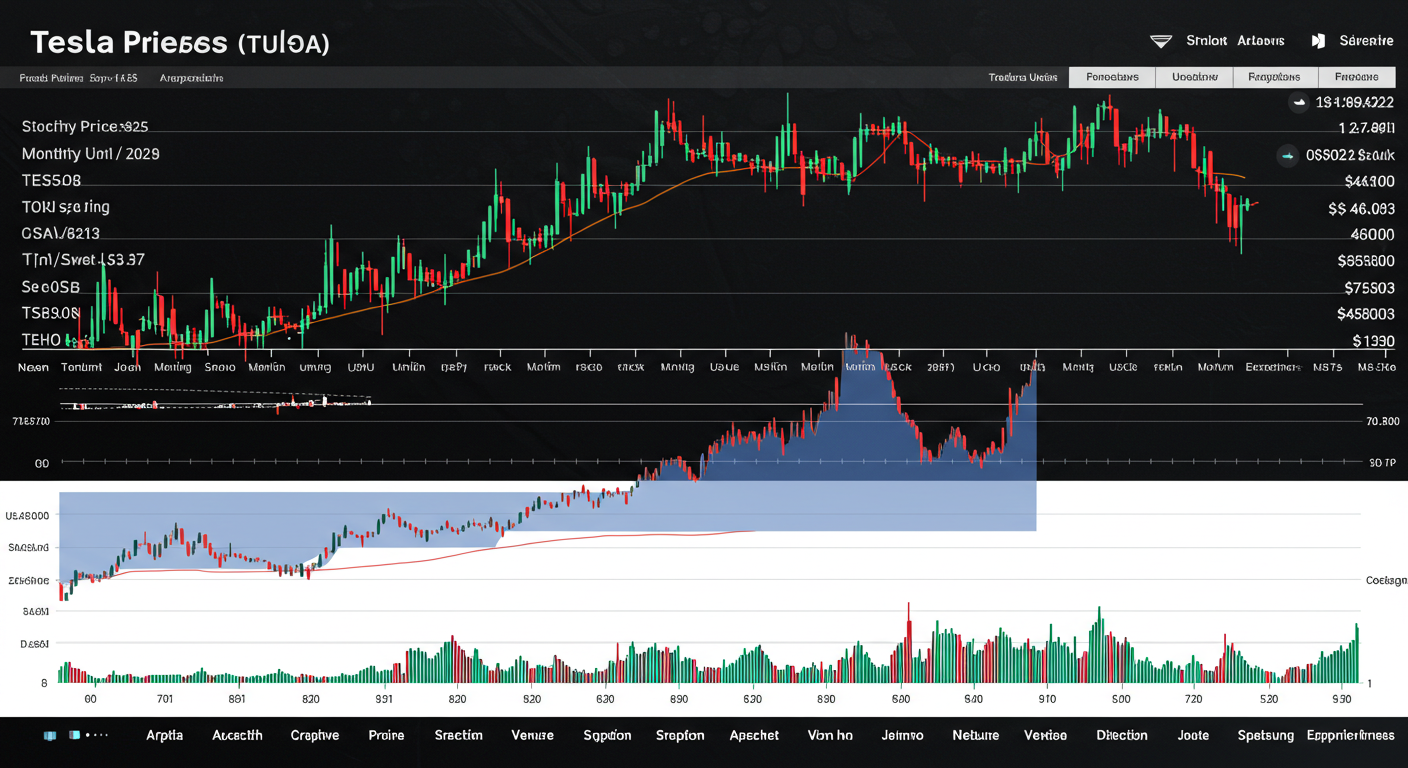Select the Porootans tab
This screenshot has height=768, width=1408.
(x=1112, y=77)
